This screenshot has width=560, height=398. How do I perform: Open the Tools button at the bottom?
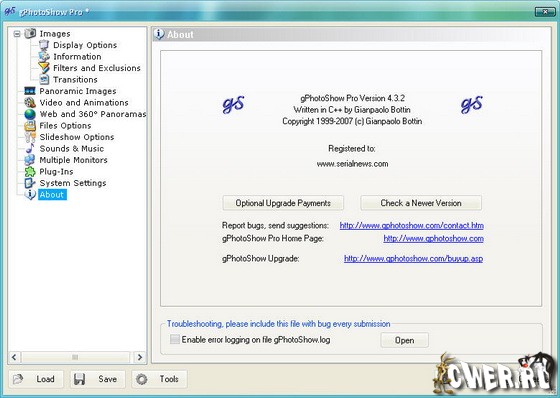point(159,379)
